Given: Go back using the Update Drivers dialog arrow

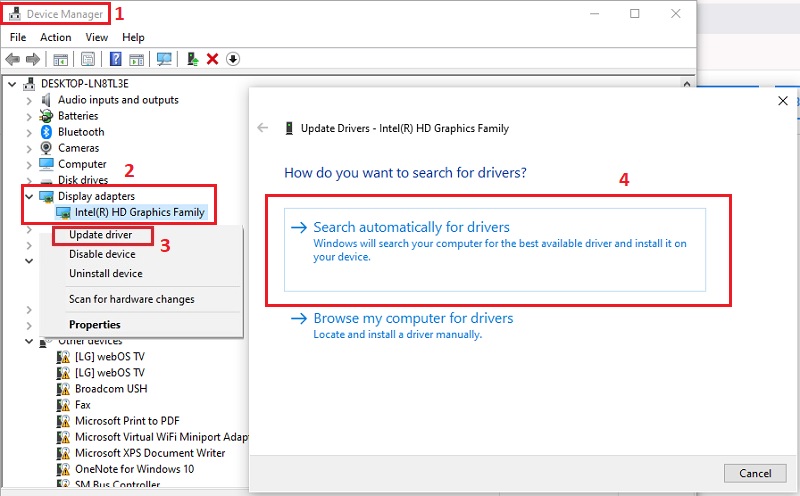Looking at the screenshot, I should click(x=263, y=128).
